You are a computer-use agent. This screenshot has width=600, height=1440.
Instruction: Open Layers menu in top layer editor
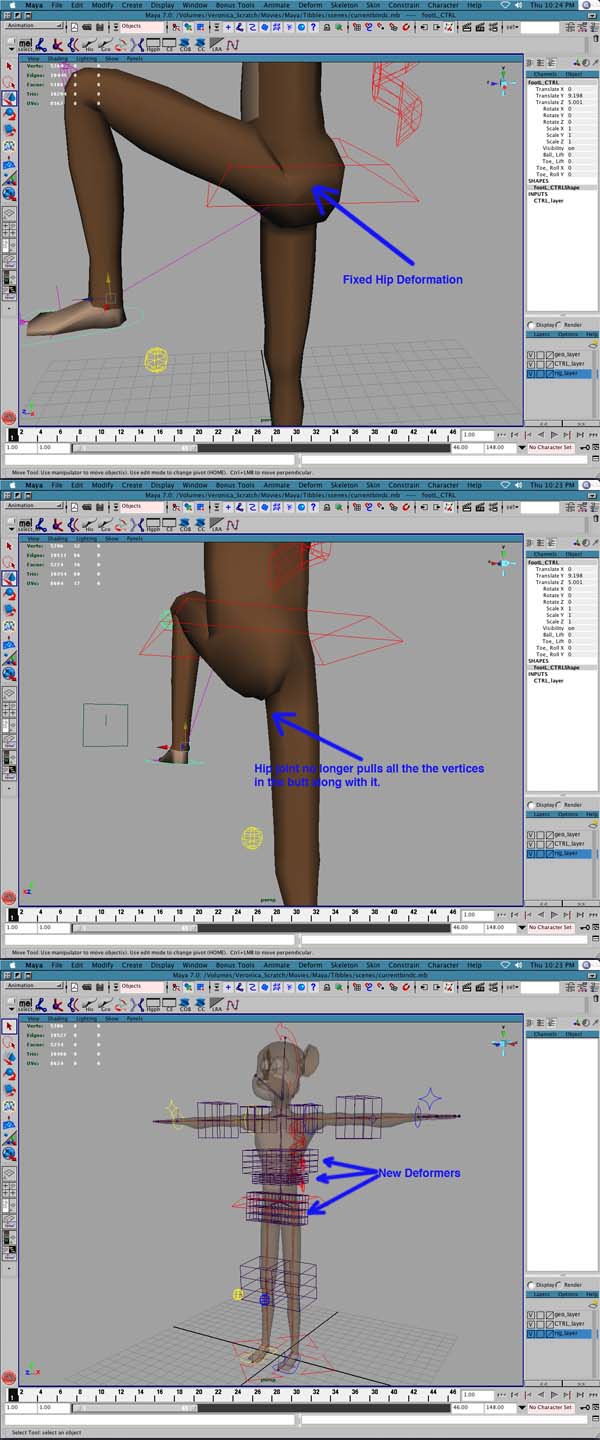(541, 334)
